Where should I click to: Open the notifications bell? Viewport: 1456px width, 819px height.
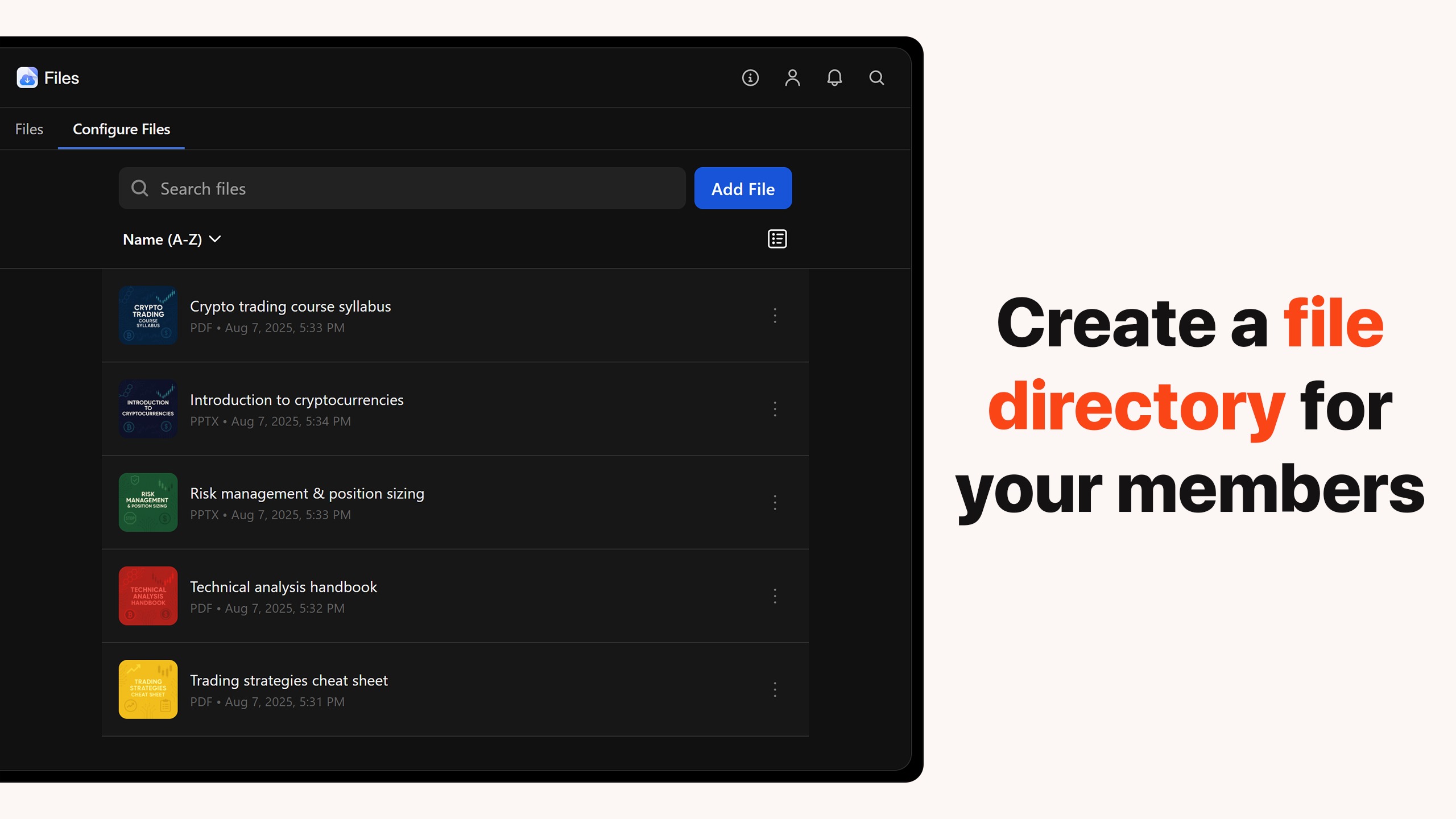tap(834, 78)
